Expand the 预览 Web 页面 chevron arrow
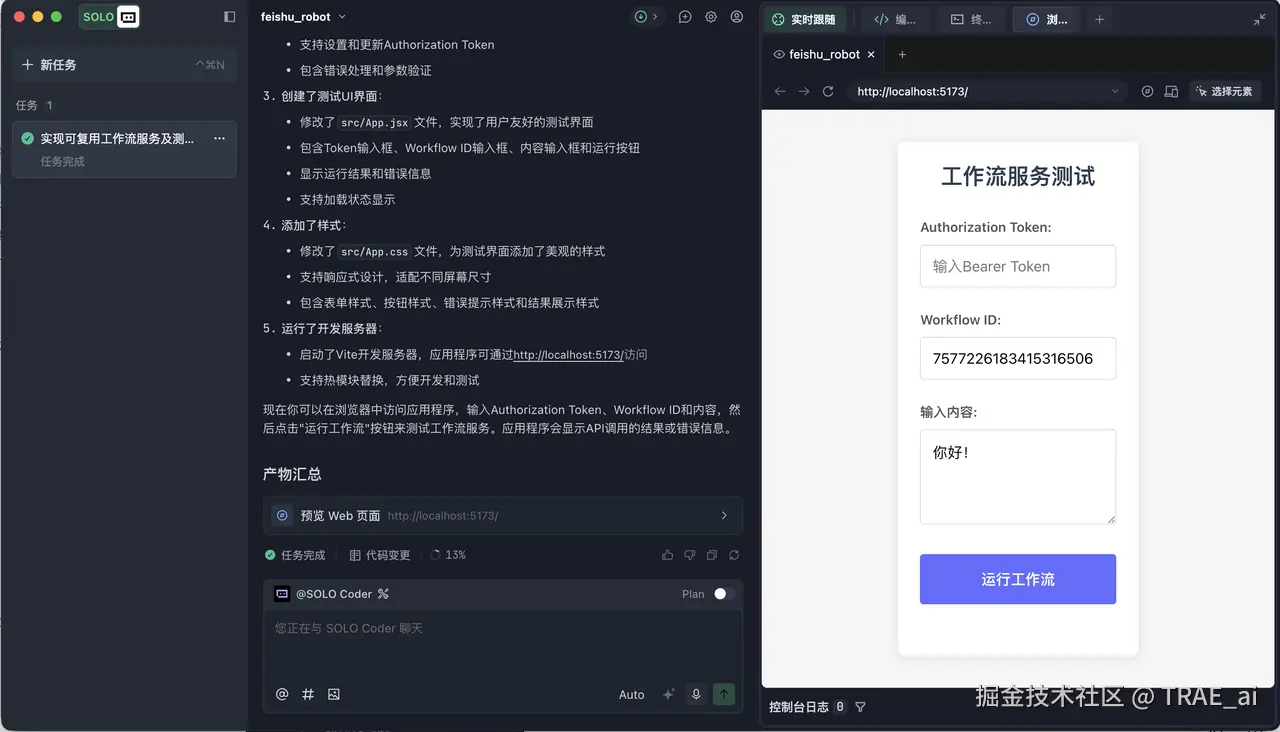Viewport: 1280px width, 732px height. coord(724,516)
